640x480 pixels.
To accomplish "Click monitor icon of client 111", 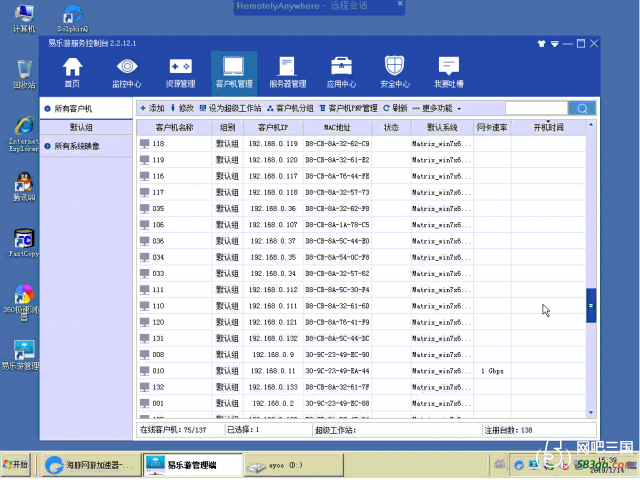I will [144, 290].
